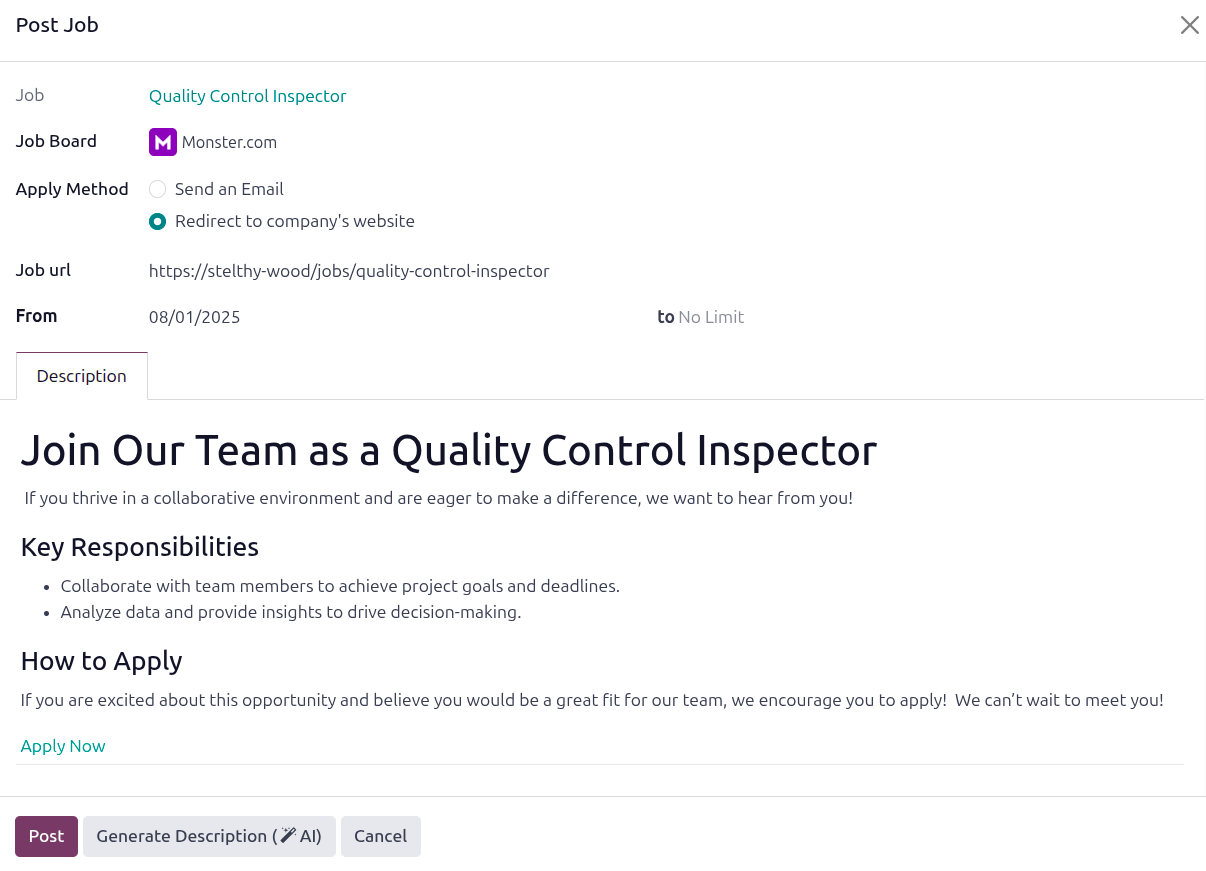Close the Post Job dialog
Viewport: 1206px width, 871px height.
click(x=1189, y=25)
